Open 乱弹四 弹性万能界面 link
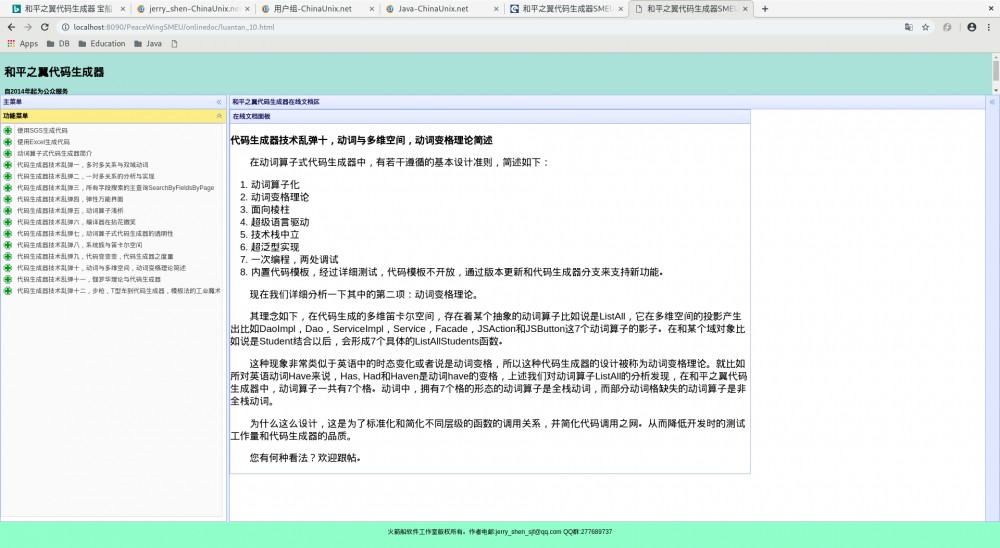 pos(70,199)
